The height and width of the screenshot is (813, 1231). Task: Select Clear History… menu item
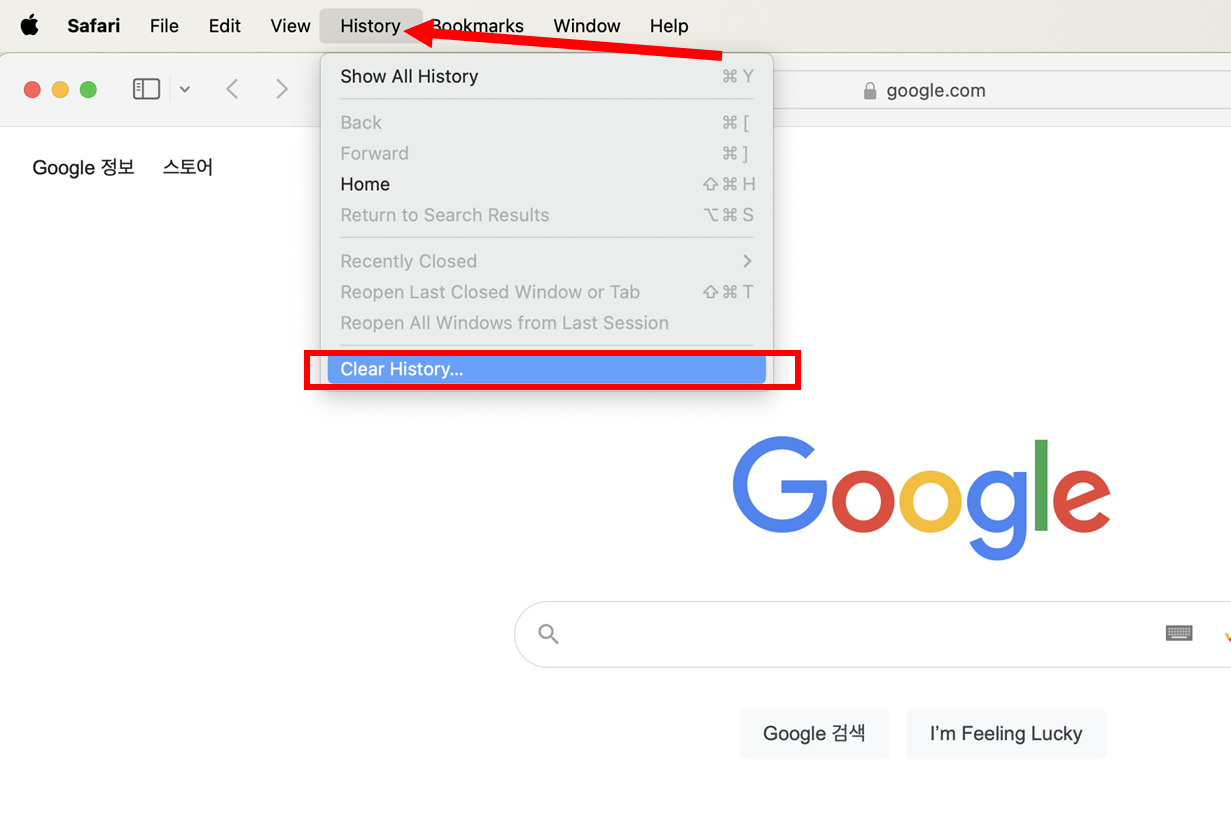coord(547,369)
